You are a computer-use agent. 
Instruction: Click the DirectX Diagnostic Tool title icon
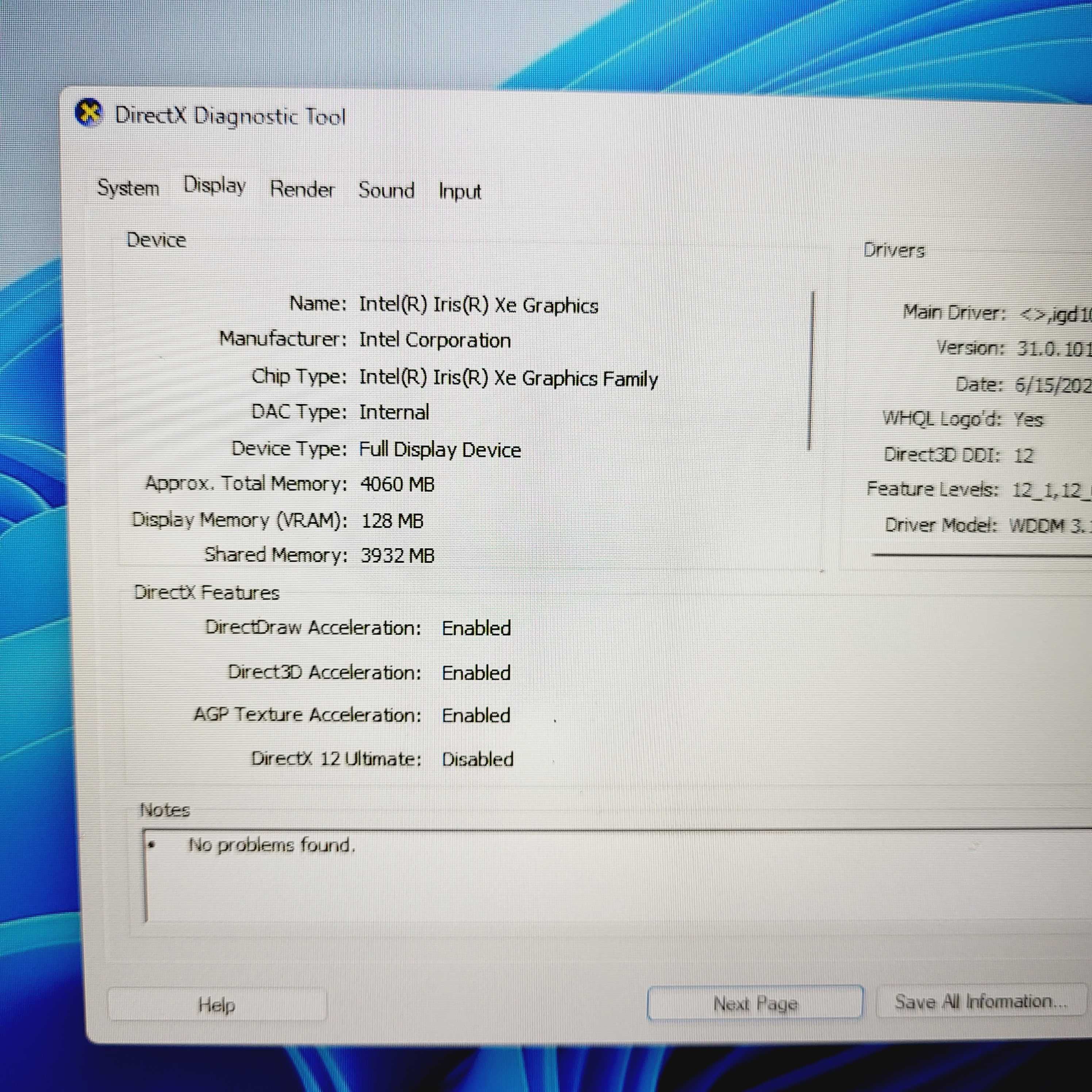click(89, 112)
